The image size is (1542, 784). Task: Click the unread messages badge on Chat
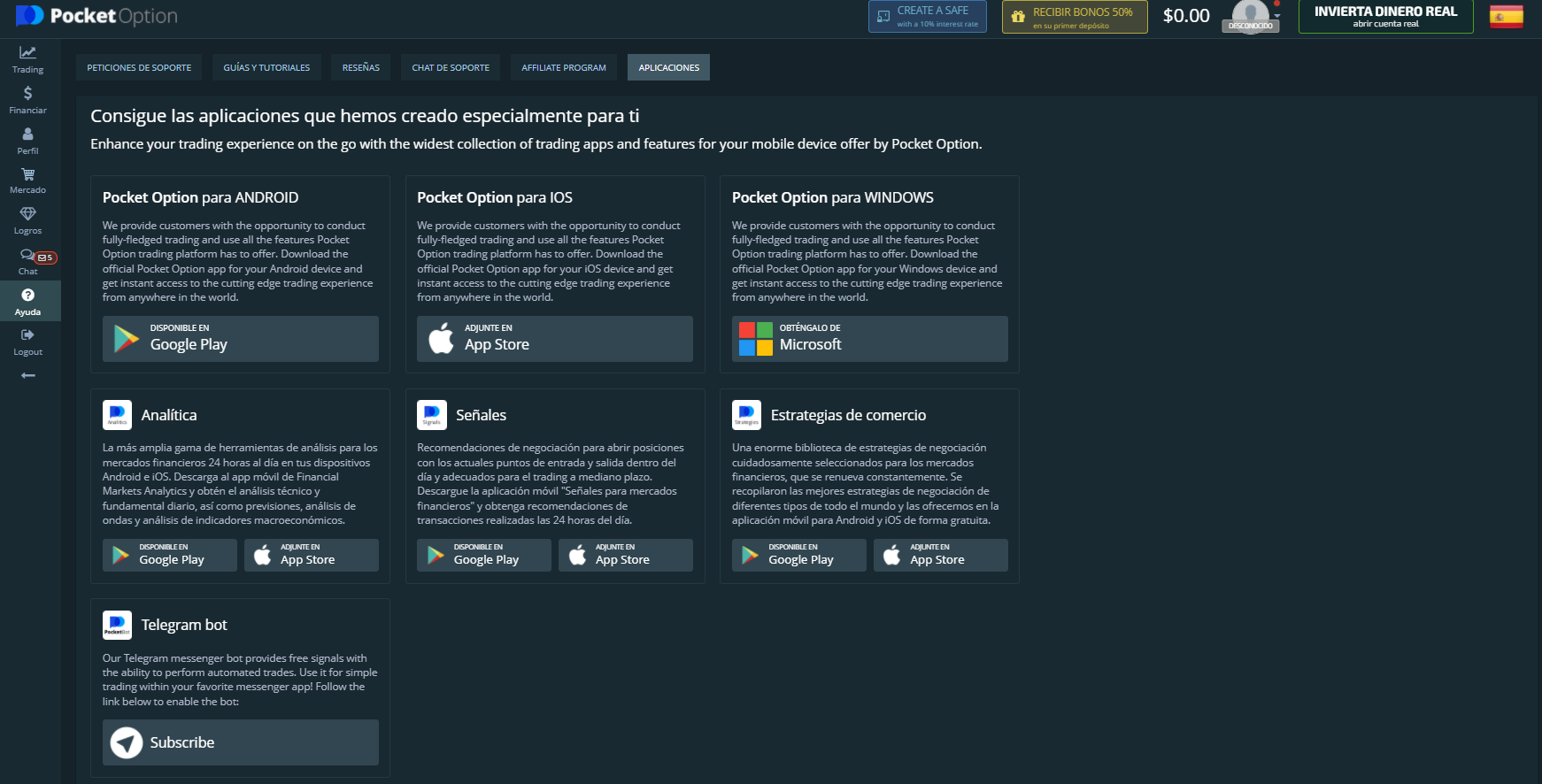pos(45,257)
